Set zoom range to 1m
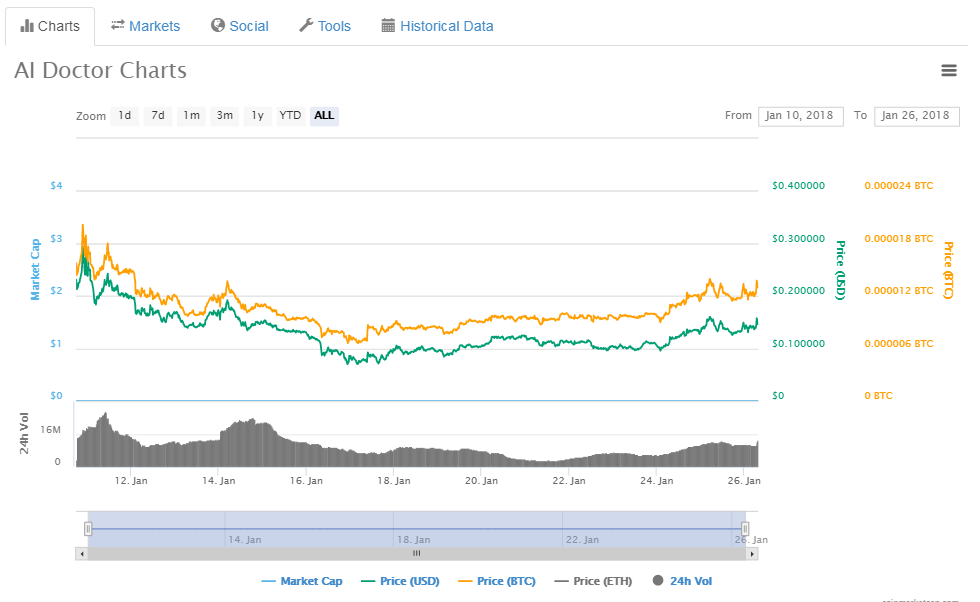Viewport: 980px width, 602px height. [x=191, y=116]
